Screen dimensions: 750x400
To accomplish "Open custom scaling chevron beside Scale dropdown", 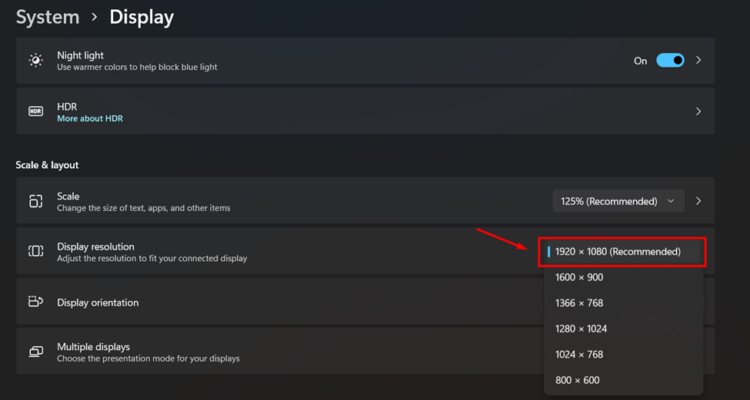I will click(x=699, y=201).
